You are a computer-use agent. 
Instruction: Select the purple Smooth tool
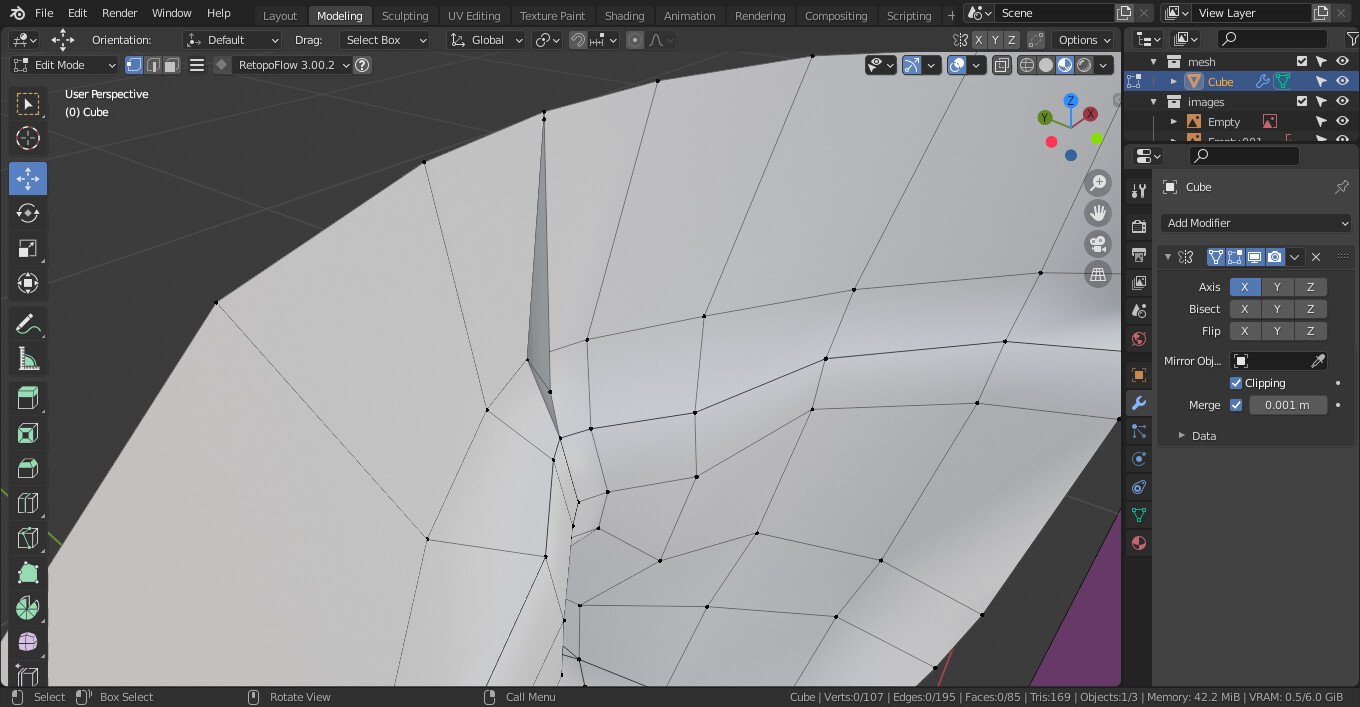click(28, 642)
